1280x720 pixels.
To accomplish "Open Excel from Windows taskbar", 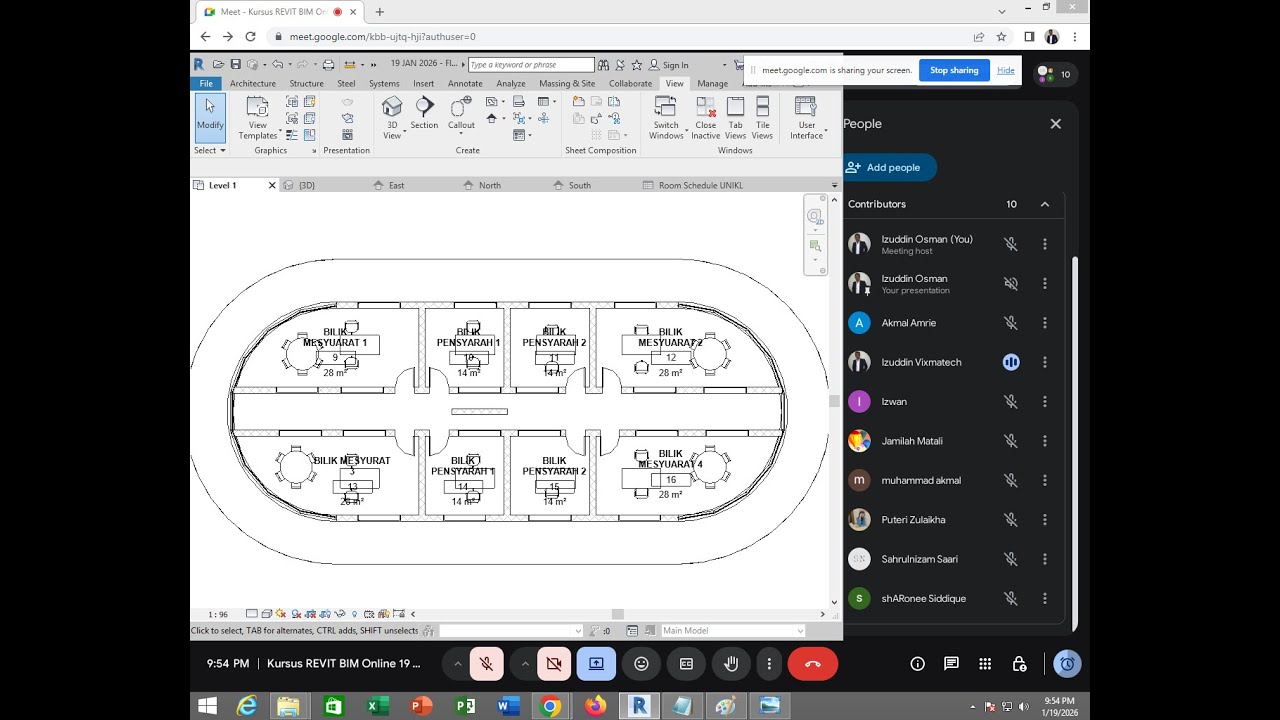I will [377, 706].
